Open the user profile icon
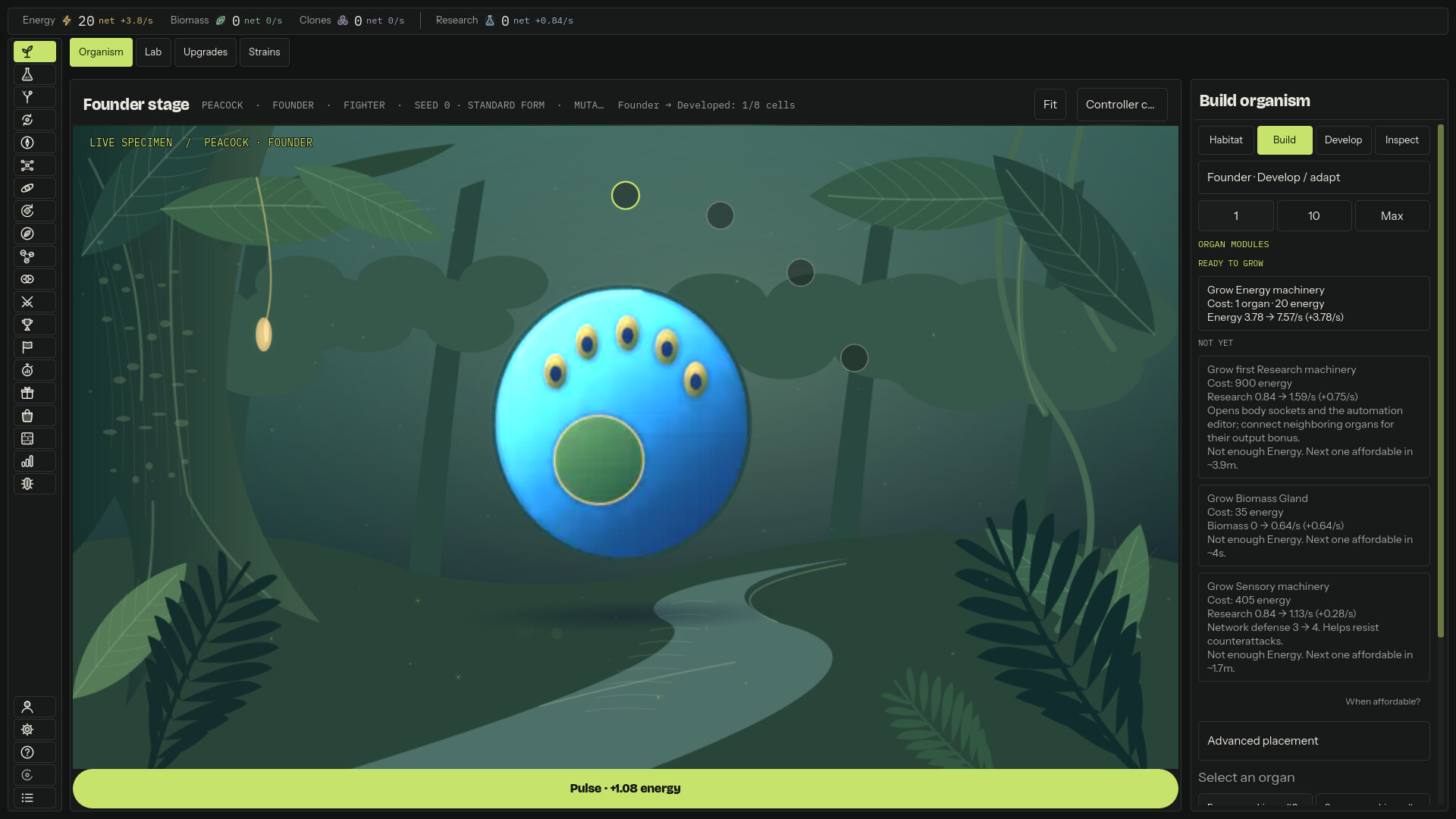Image resolution: width=1456 pixels, height=819 pixels. (35, 707)
